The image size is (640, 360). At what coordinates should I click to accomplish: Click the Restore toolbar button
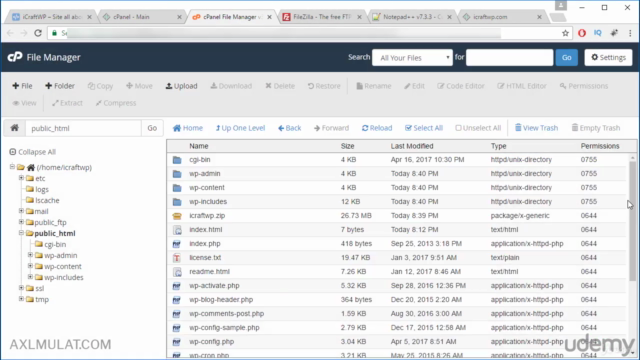[x=324, y=86]
